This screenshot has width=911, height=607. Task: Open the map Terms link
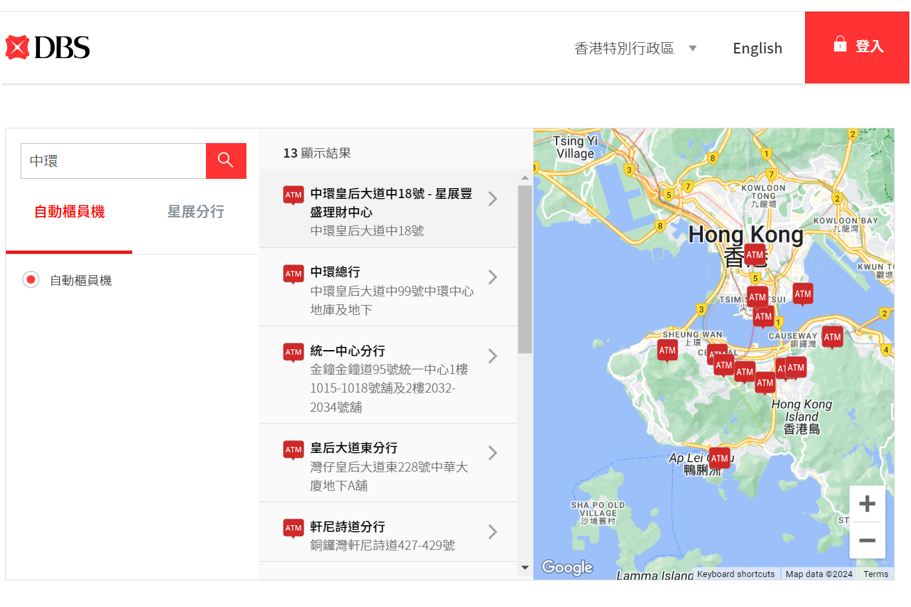pos(875,574)
